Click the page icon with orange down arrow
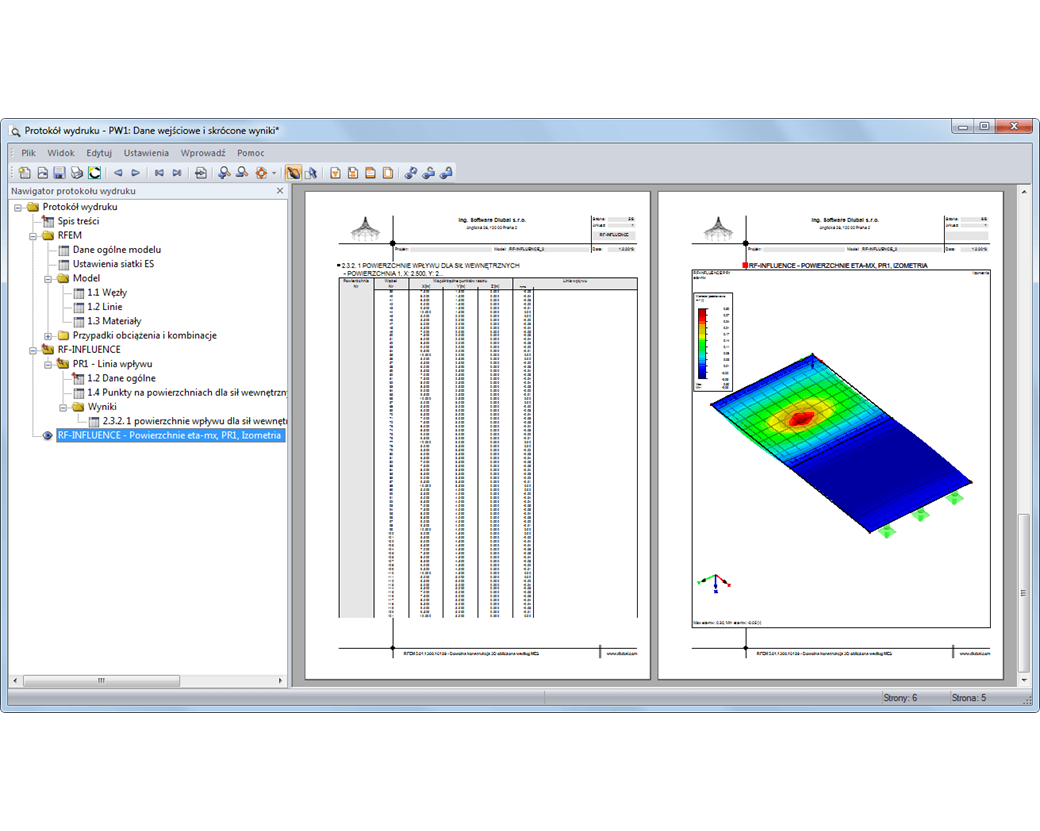The height and width of the screenshot is (831, 1040). 336,173
